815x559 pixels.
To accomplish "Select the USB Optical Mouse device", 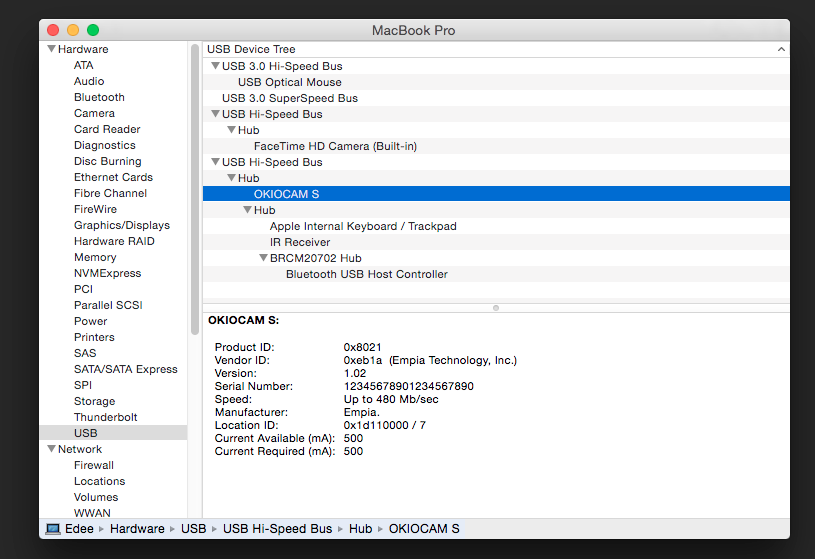I will [x=289, y=82].
